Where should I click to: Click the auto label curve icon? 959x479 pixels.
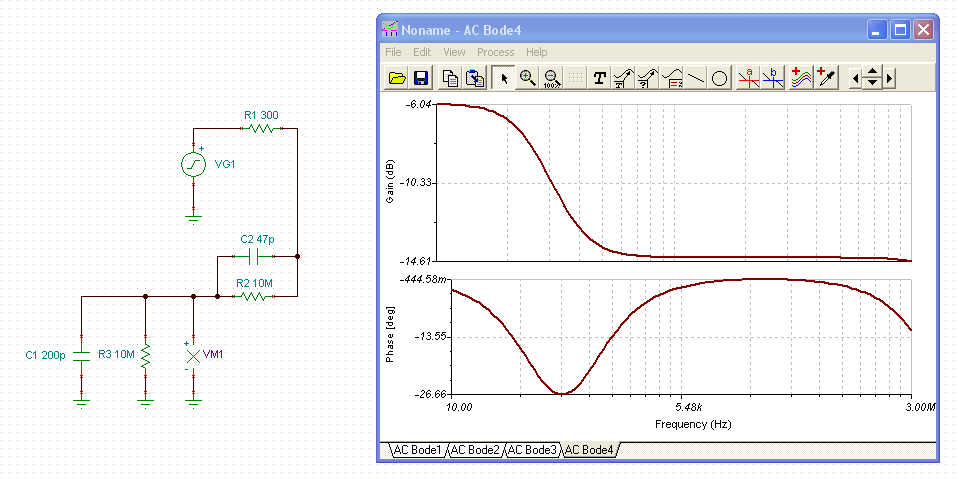624,78
